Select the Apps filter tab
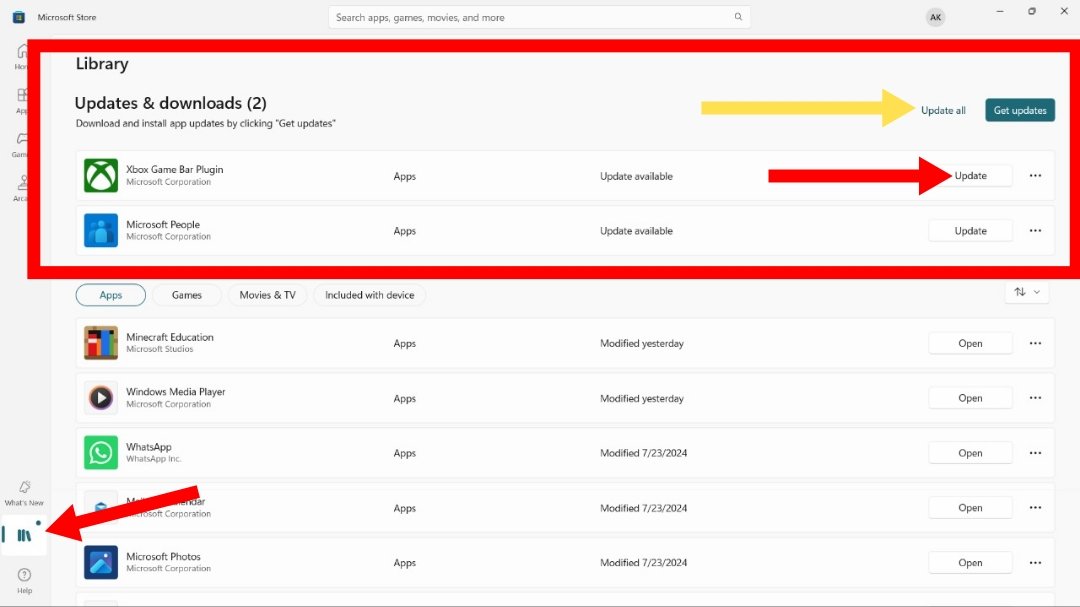This screenshot has height=607, width=1080. (110, 295)
